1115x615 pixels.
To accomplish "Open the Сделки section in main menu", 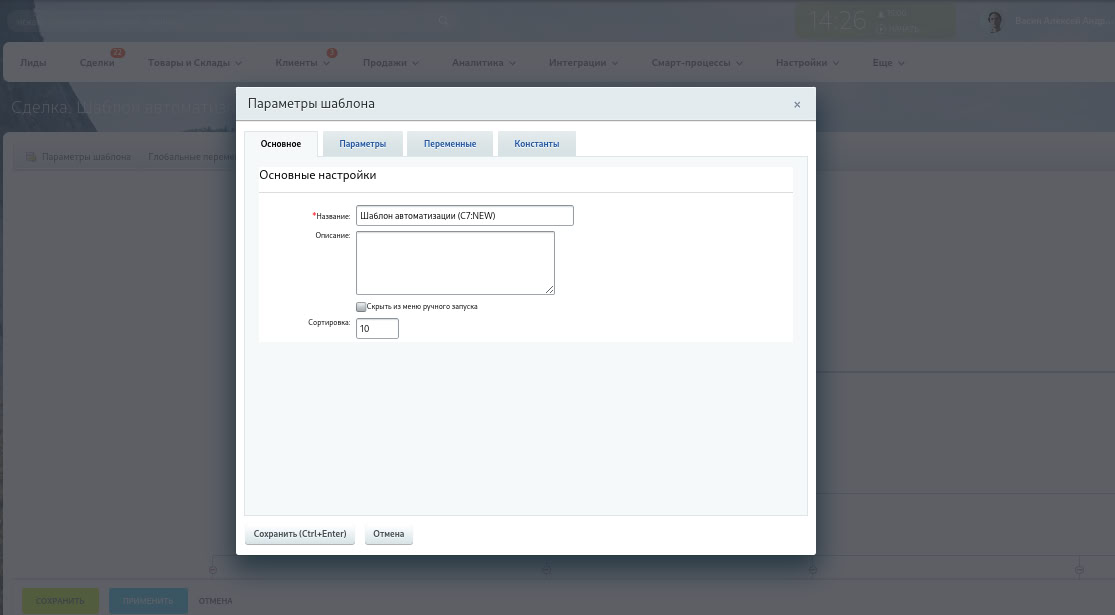I will [x=97, y=63].
